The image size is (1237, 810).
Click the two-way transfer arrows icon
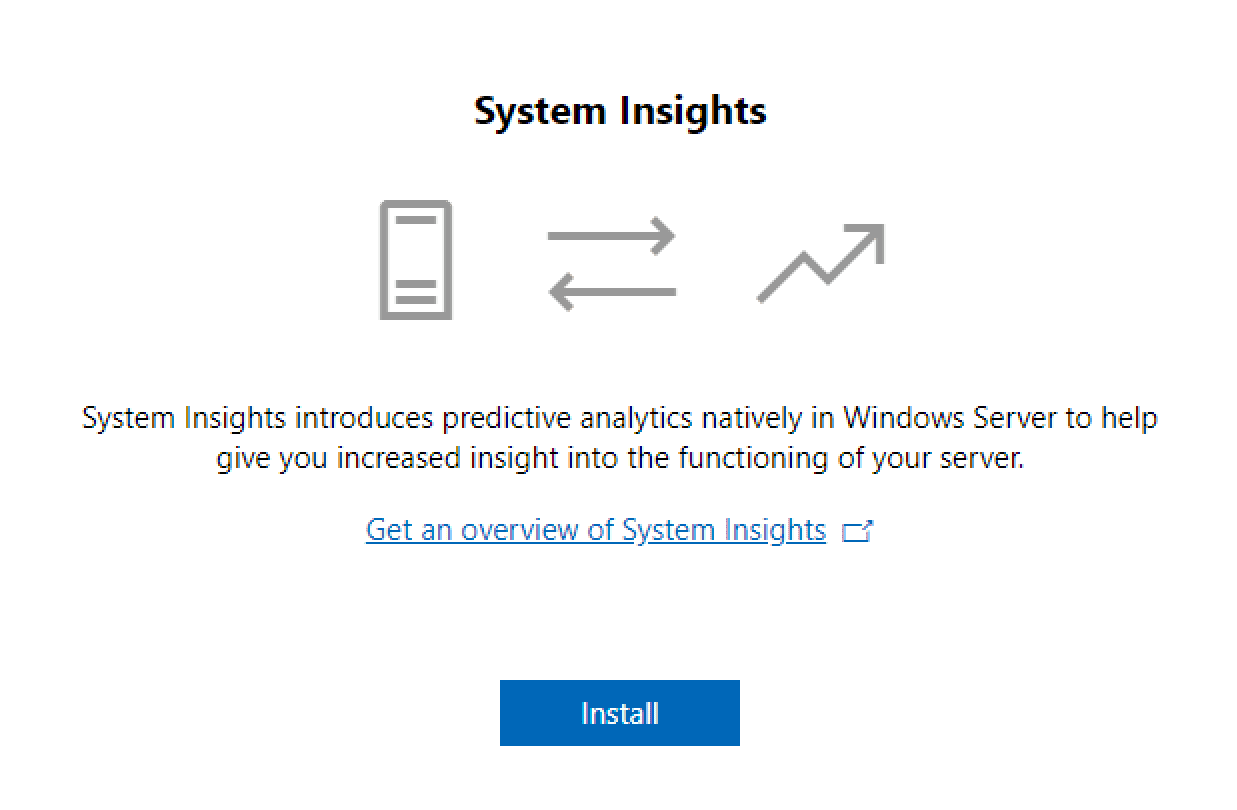[x=611, y=264]
